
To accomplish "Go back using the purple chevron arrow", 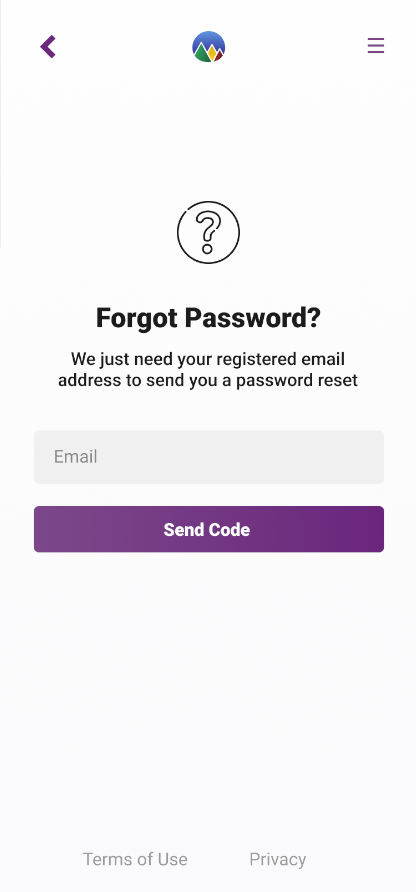I will point(48,47).
